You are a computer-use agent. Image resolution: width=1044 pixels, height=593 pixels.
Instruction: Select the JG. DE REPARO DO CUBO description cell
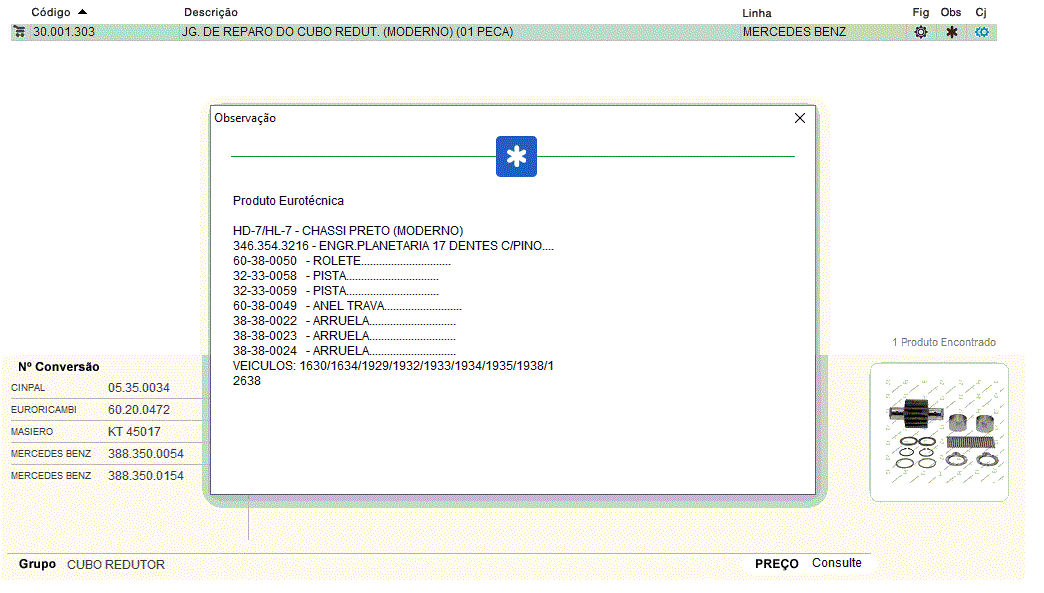347,32
